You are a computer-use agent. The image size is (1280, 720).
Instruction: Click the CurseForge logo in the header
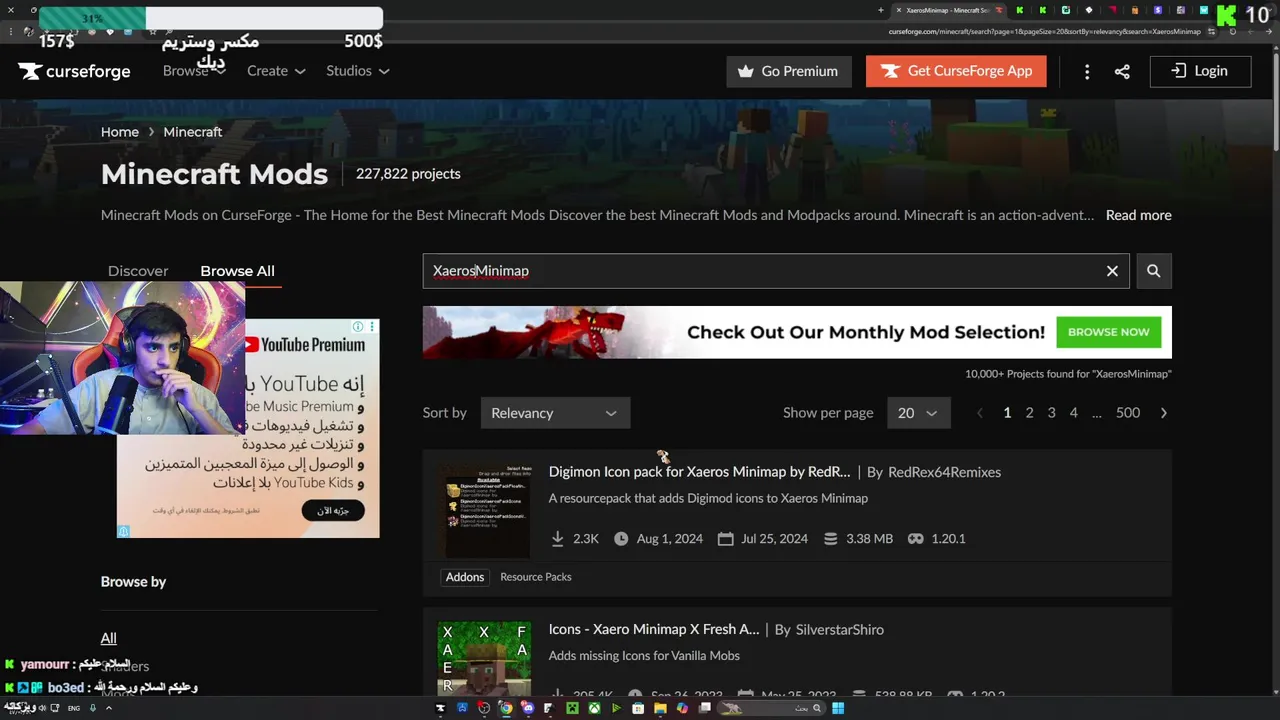[74, 71]
